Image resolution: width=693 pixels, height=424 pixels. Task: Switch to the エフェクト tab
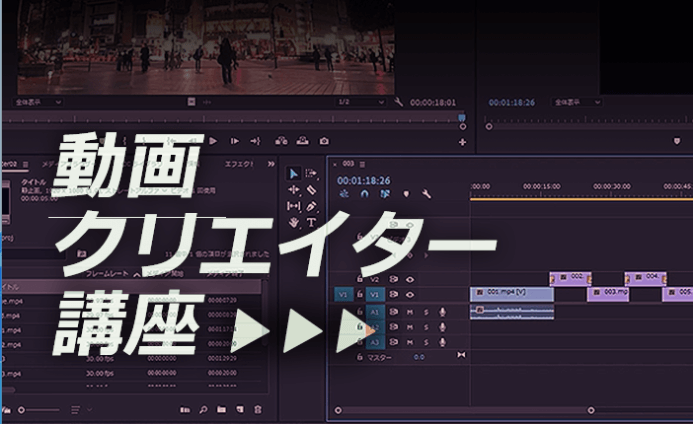coord(239,163)
